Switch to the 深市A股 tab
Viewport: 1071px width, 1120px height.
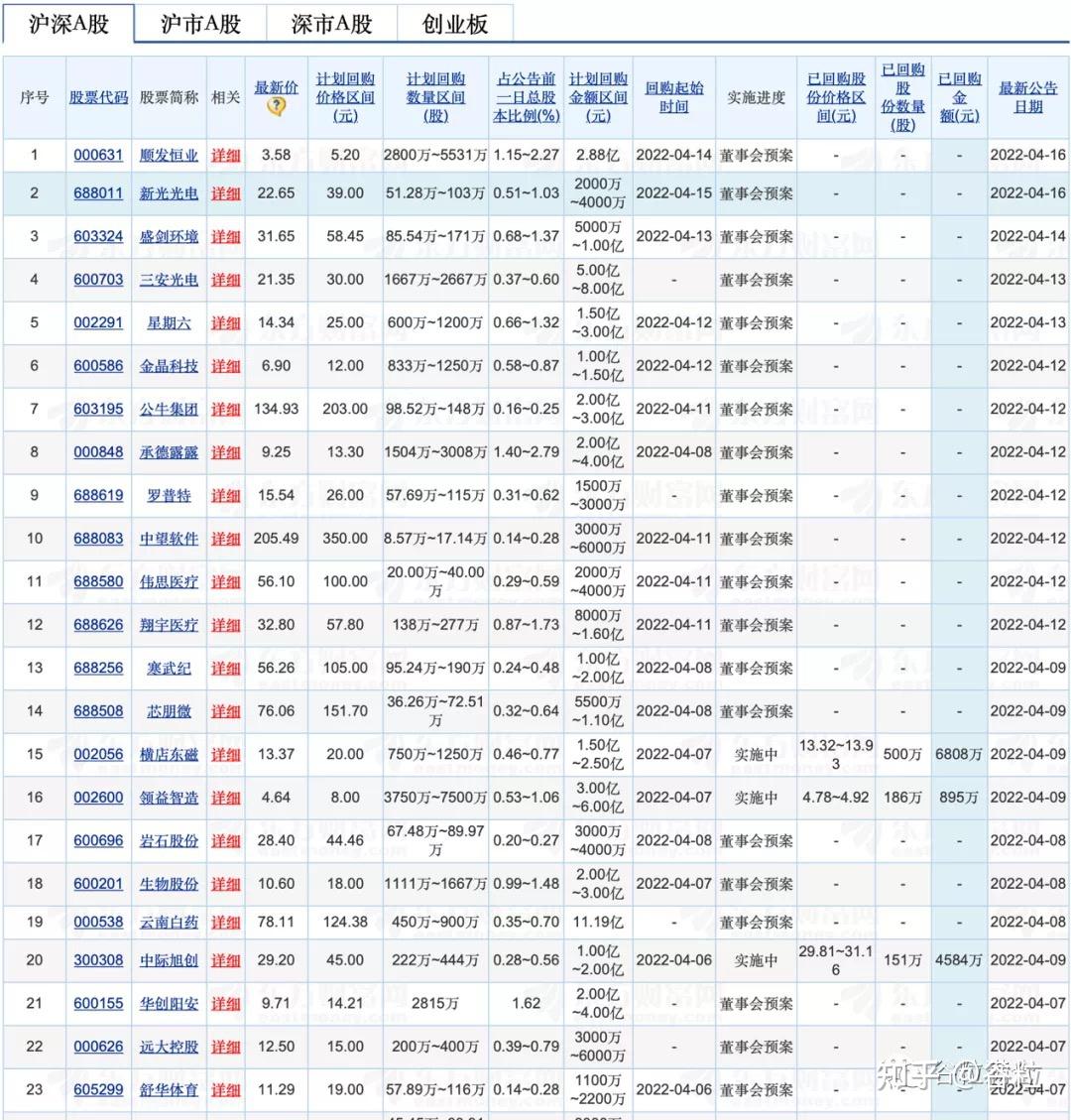pos(331,22)
